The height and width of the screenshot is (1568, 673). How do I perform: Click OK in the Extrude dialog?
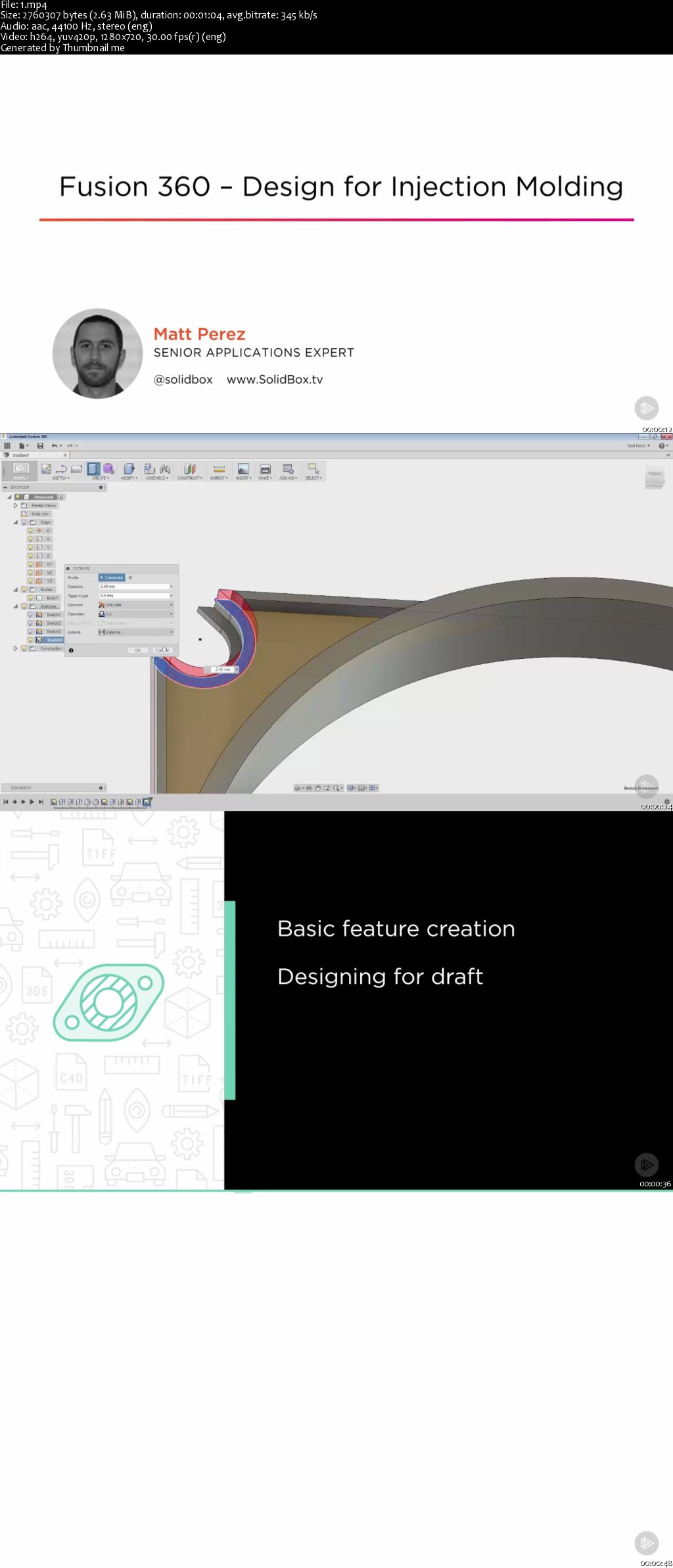tap(137, 650)
